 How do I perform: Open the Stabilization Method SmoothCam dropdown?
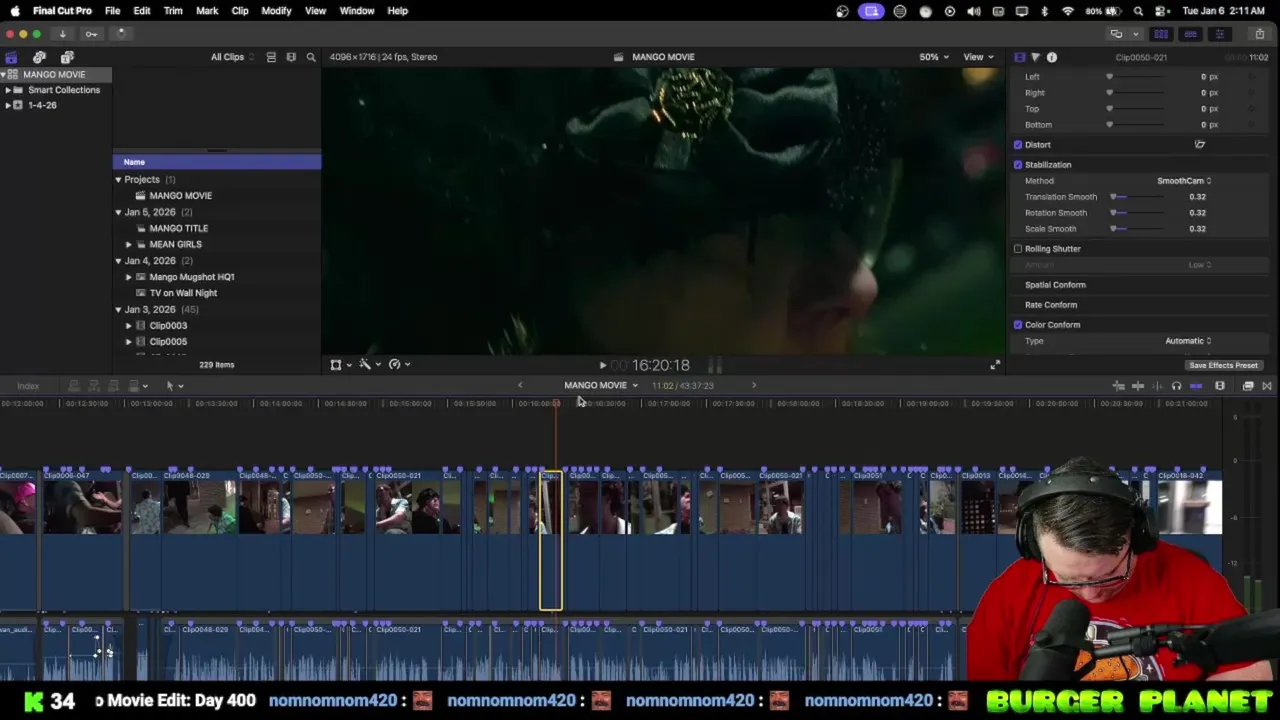[1184, 181]
